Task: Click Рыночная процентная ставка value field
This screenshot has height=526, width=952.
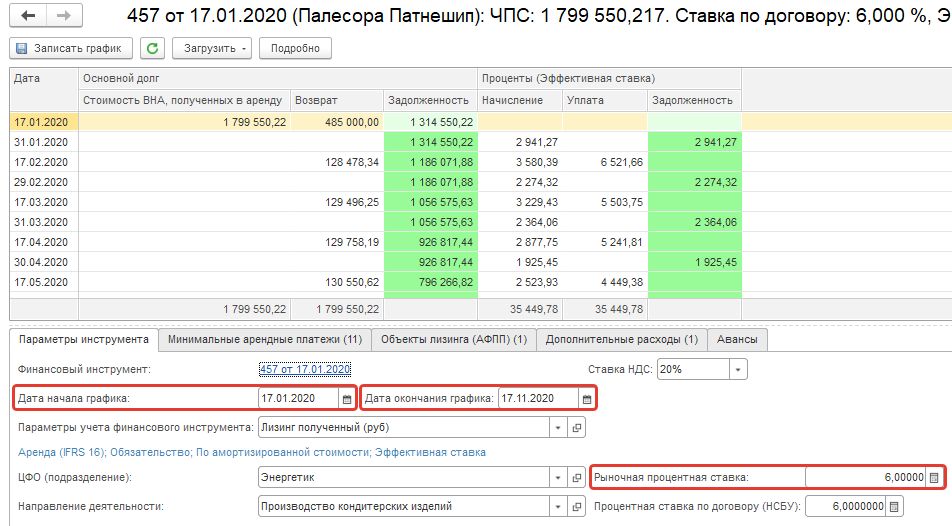Action: (866, 477)
